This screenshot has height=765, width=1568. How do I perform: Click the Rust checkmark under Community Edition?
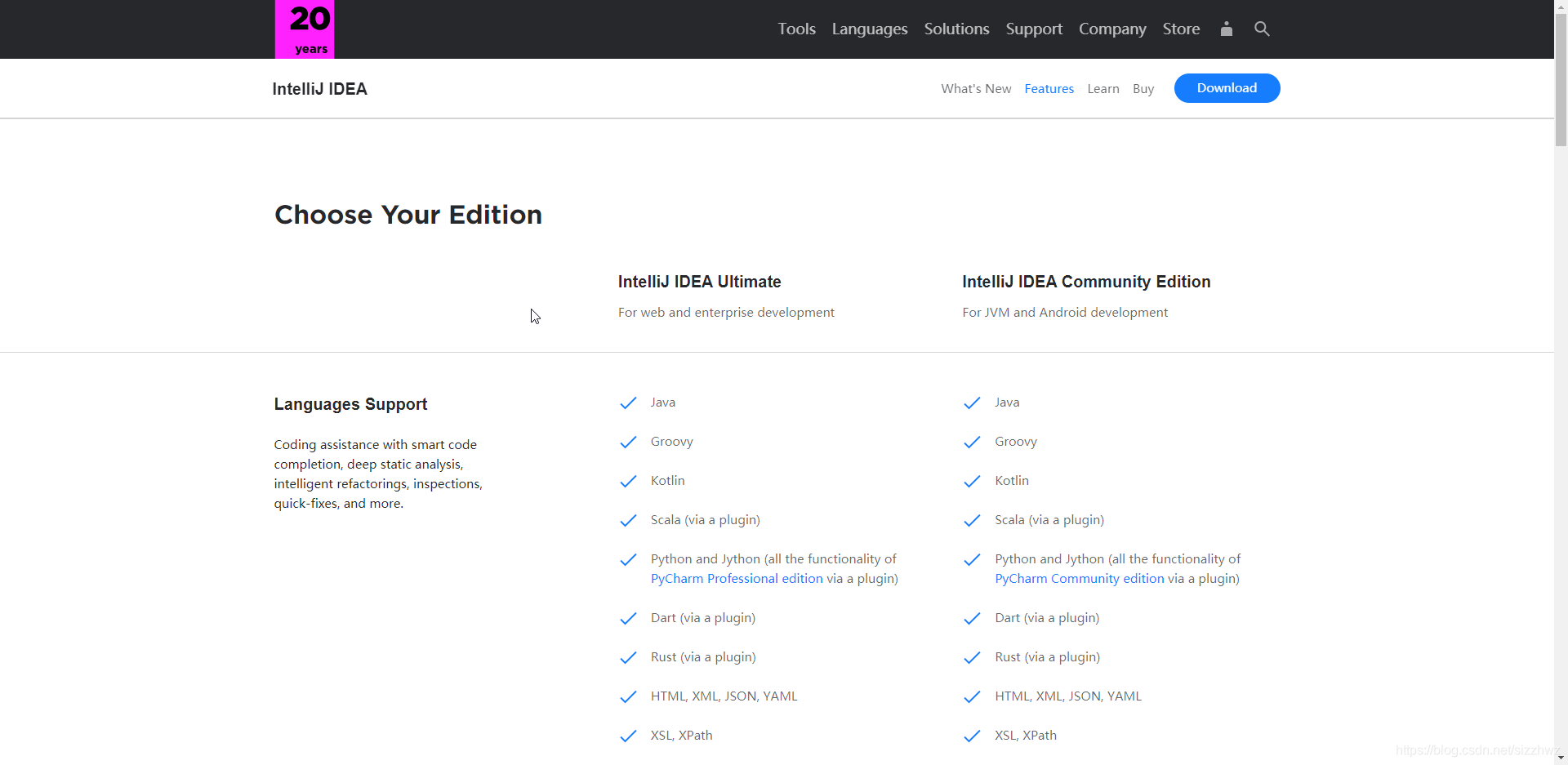972,657
